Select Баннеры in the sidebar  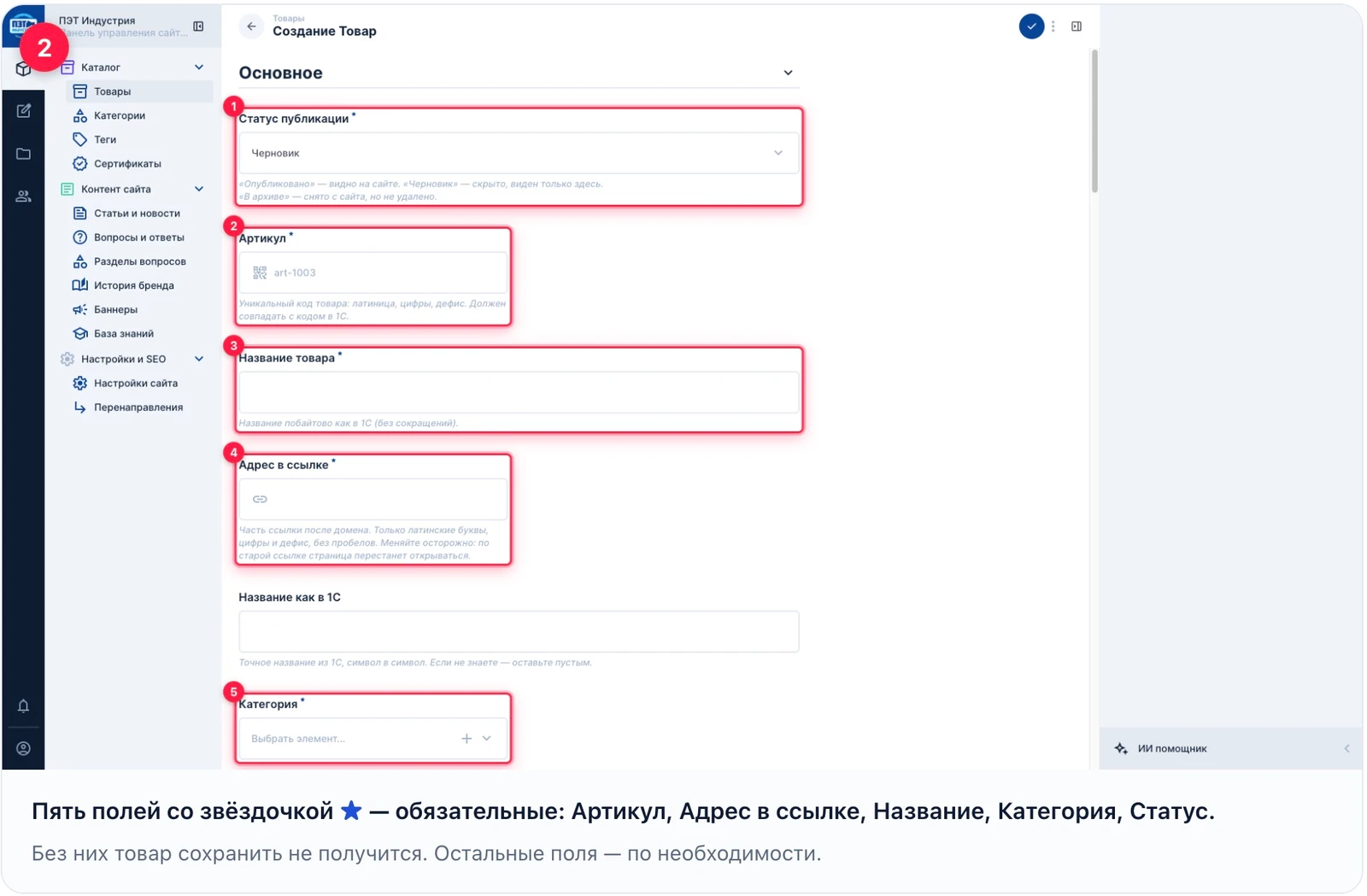pos(139,309)
